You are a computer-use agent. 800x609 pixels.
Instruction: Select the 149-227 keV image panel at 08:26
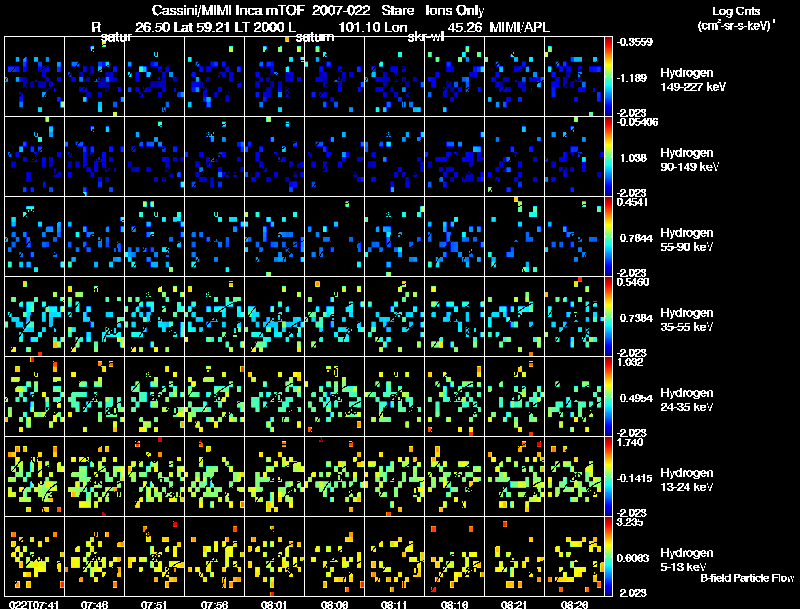pos(574,77)
